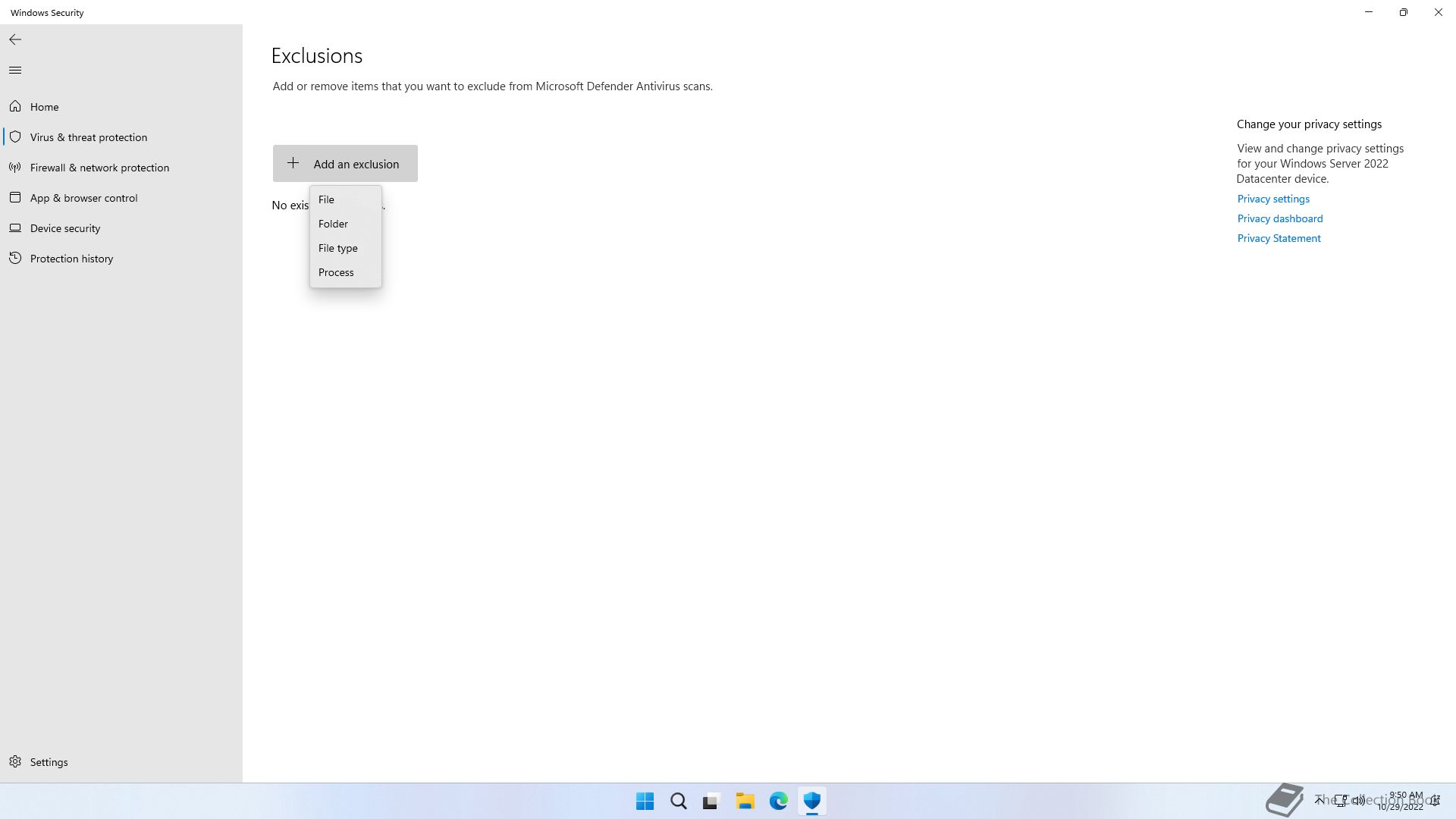This screenshot has height=819, width=1456.
Task: Click Protection history clock icon
Action: (15, 259)
